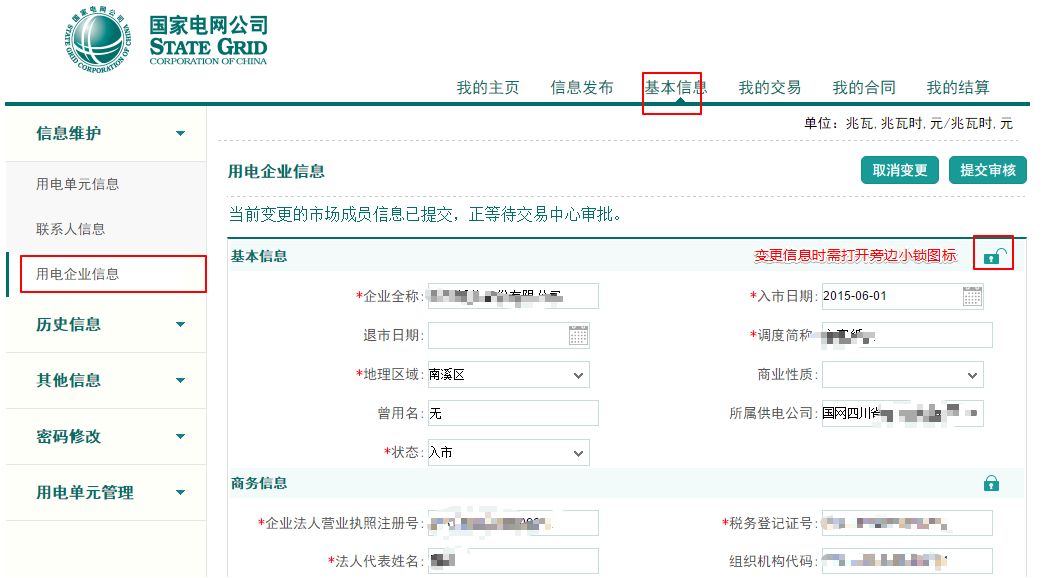Expand the 信息维护 sidebar section

pos(180,134)
